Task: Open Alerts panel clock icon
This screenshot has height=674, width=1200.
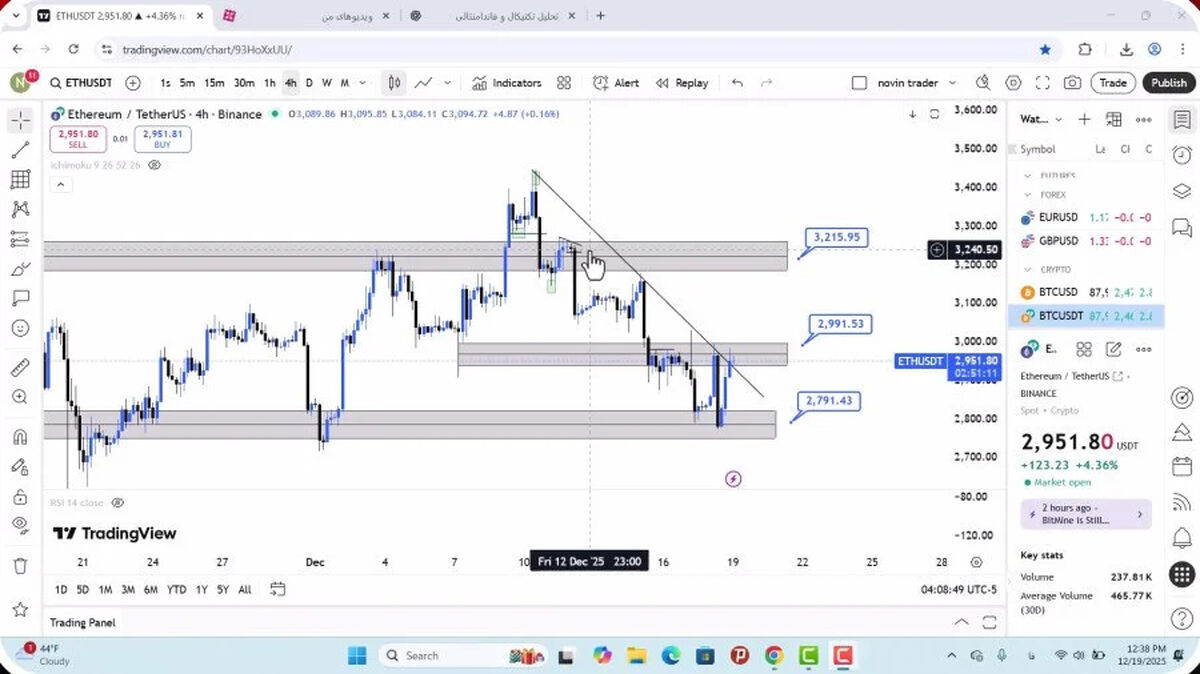Action: point(1182,155)
